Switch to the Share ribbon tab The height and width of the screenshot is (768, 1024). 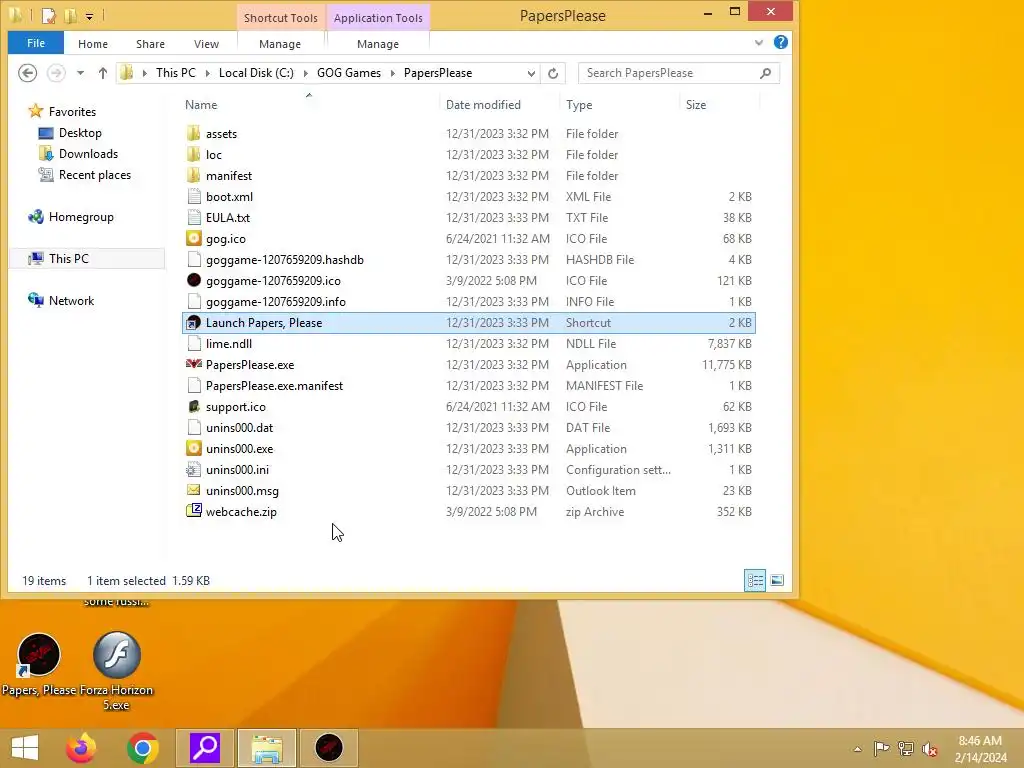click(150, 44)
